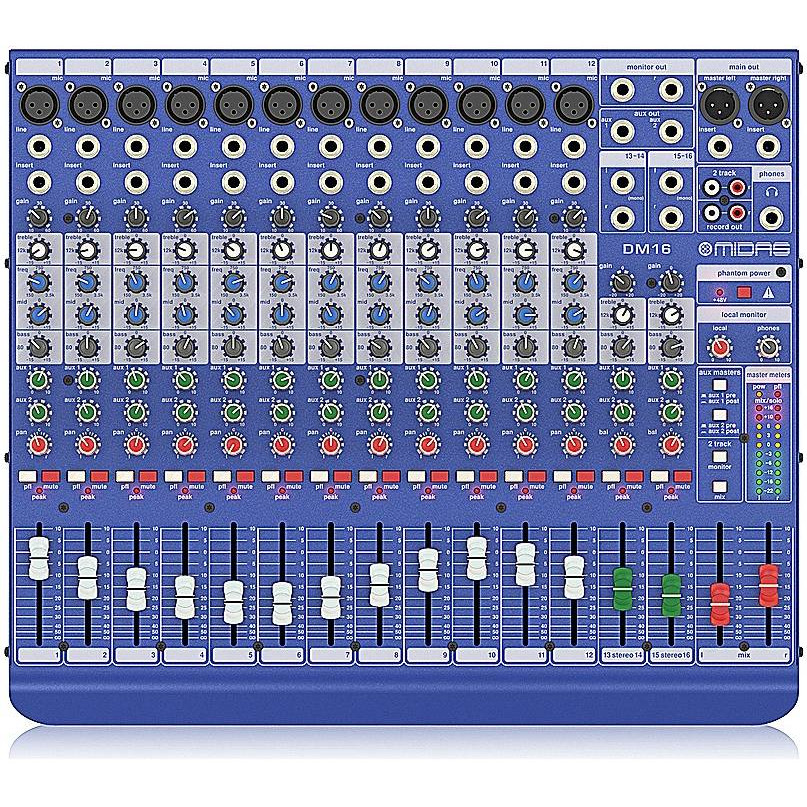The width and height of the screenshot is (807, 807).
Task: Click the stereo 13-14 treble knob
Action: (x=622, y=314)
